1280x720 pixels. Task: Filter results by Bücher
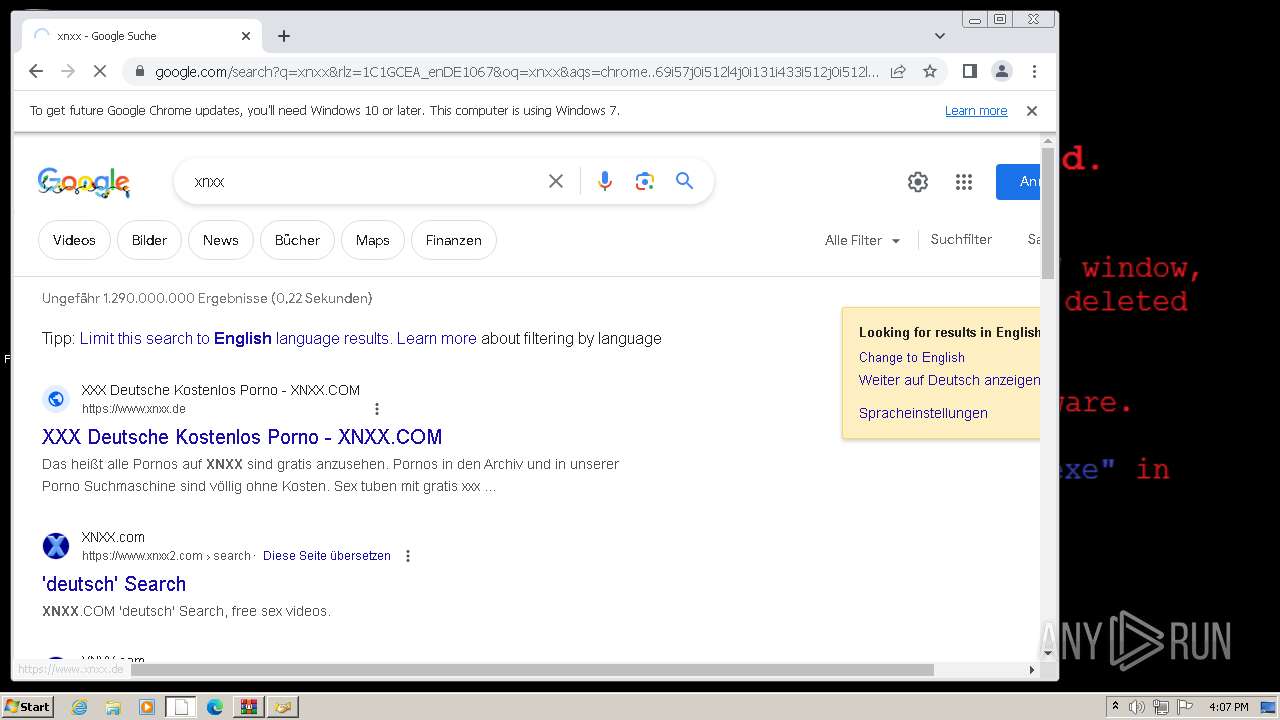click(x=297, y=240)
